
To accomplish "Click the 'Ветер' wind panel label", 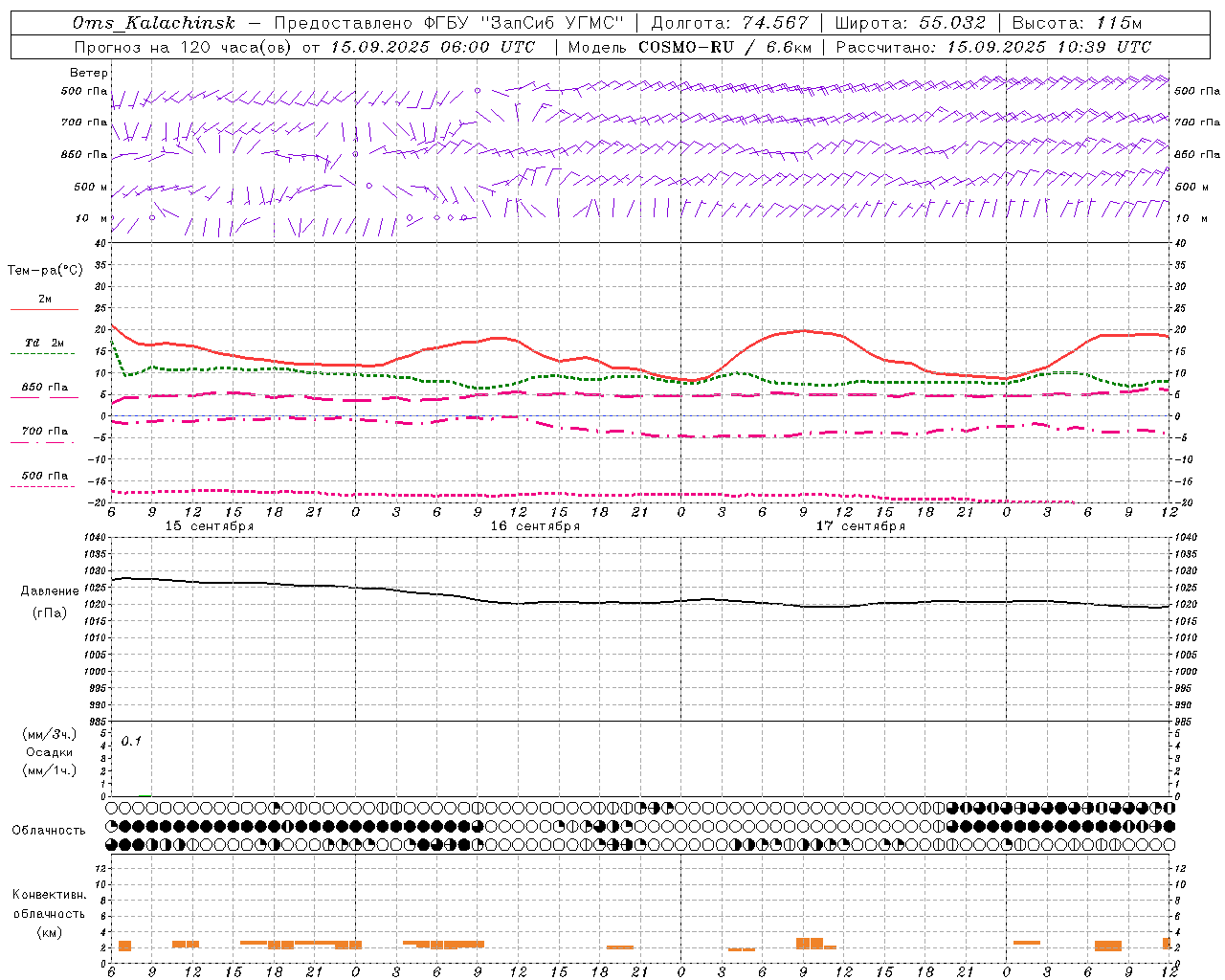I will pos(89,73).
